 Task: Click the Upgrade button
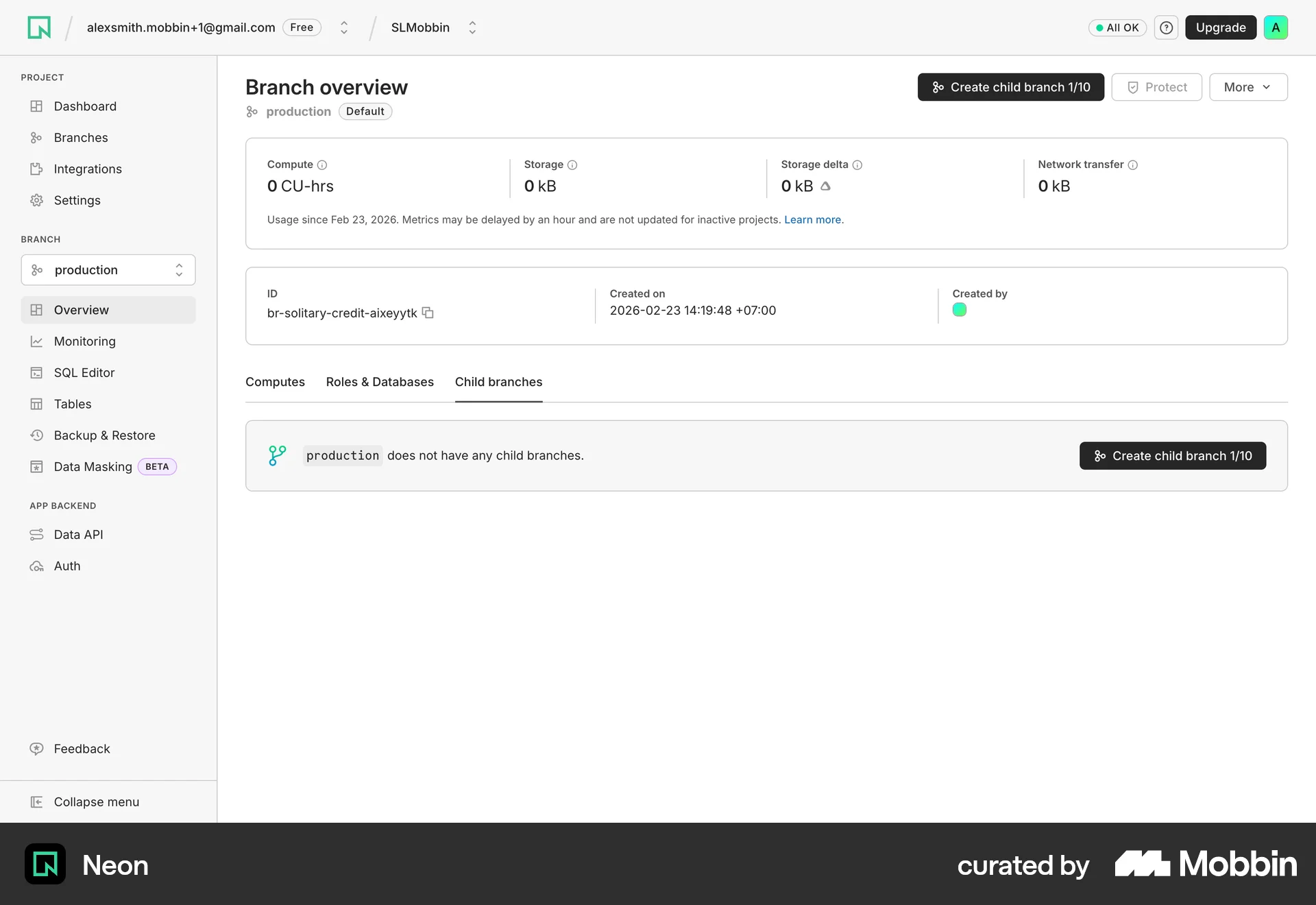click(1221, 27)
